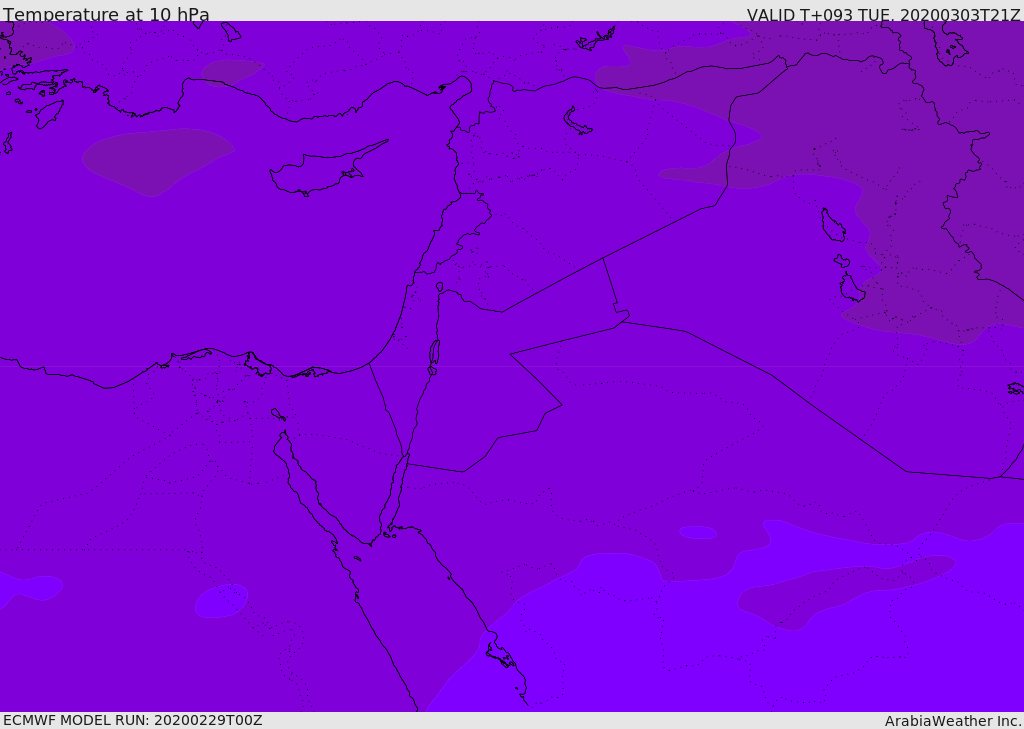Click the Dead Sea outline on map

pyautogui.click(x=434, y=356)
